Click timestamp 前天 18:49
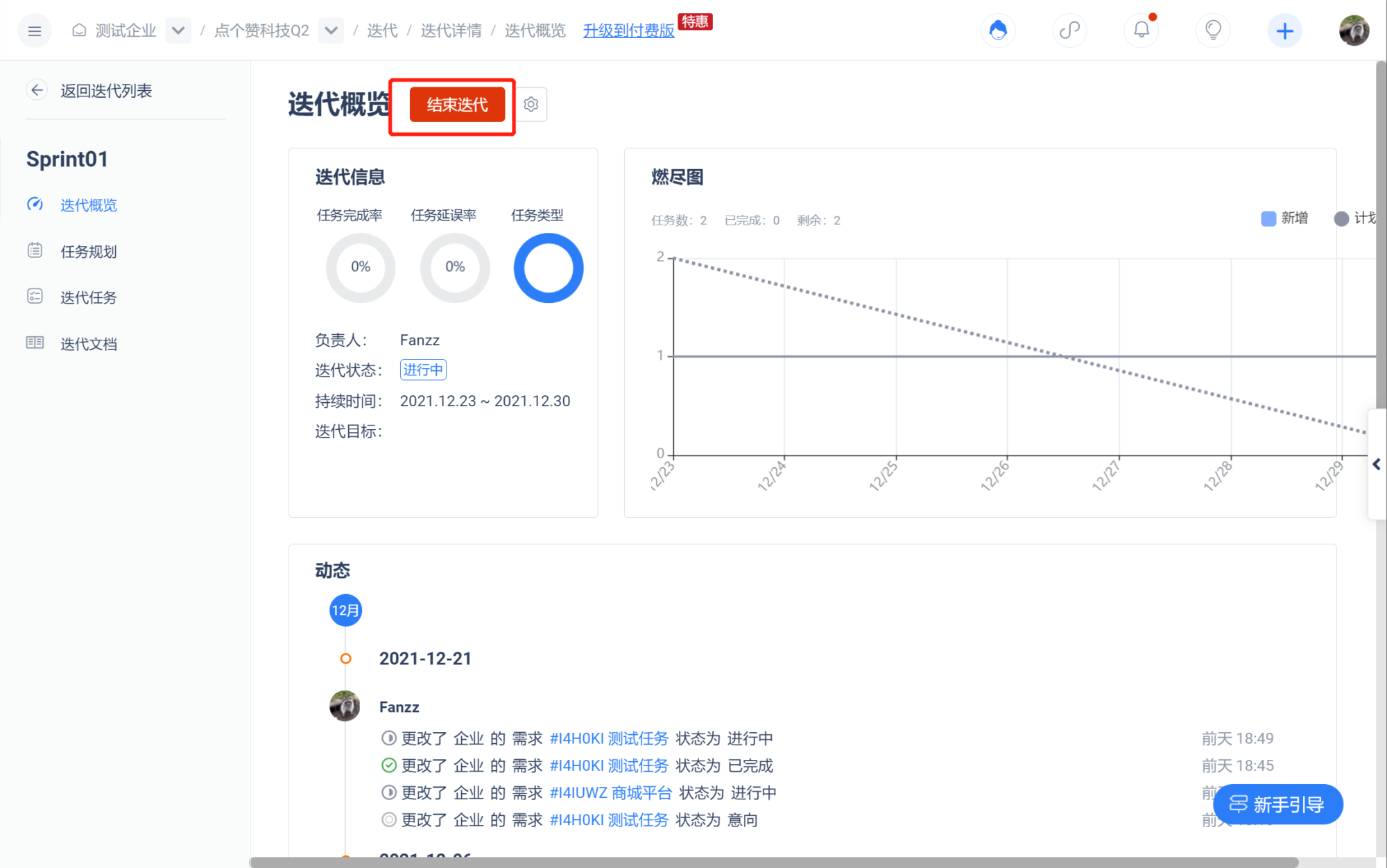Image resolution: width=1387 pixels, height=868 pixels. (x=1237, y=738)
